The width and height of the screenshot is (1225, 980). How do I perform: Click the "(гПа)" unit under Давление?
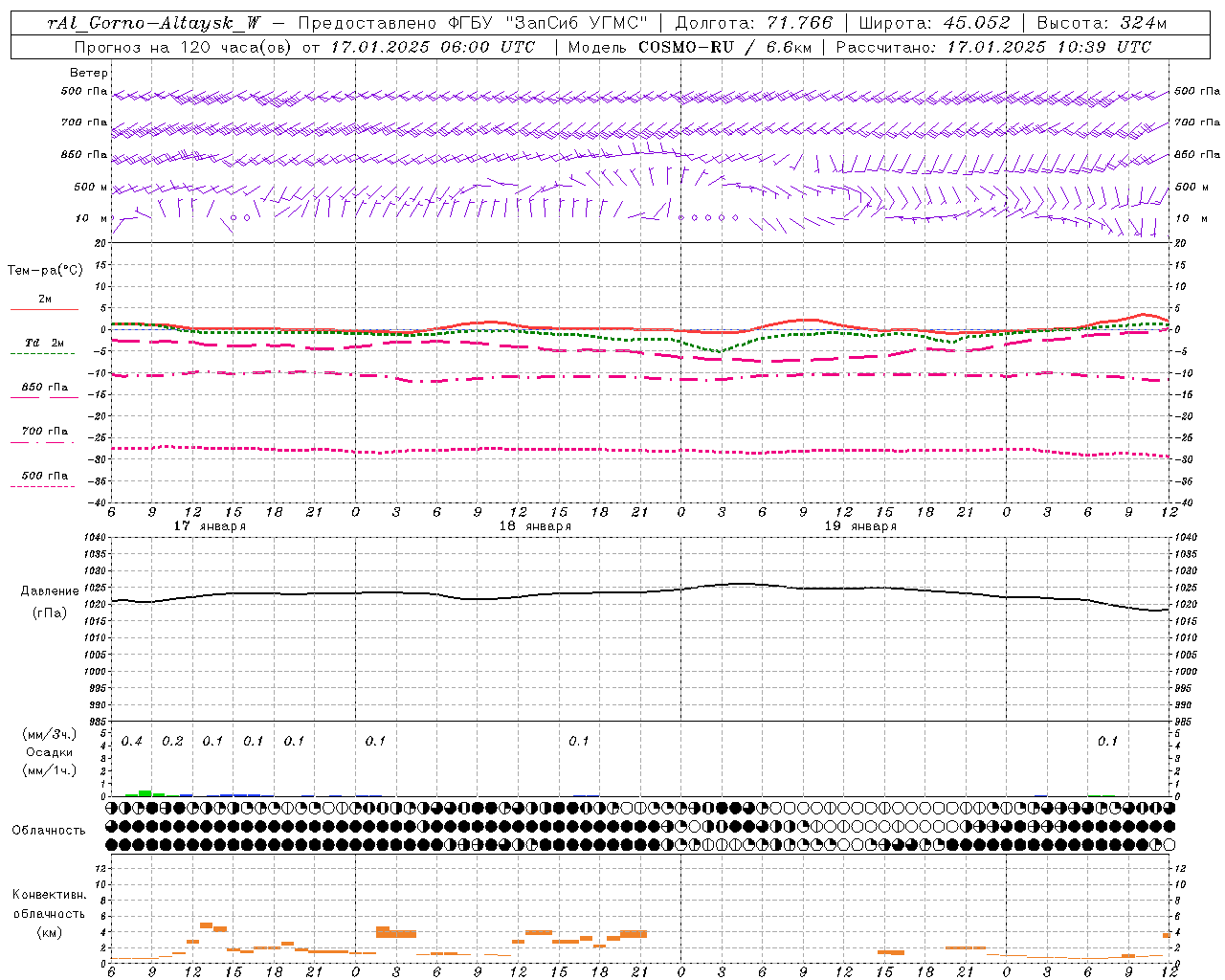(50, 612)
